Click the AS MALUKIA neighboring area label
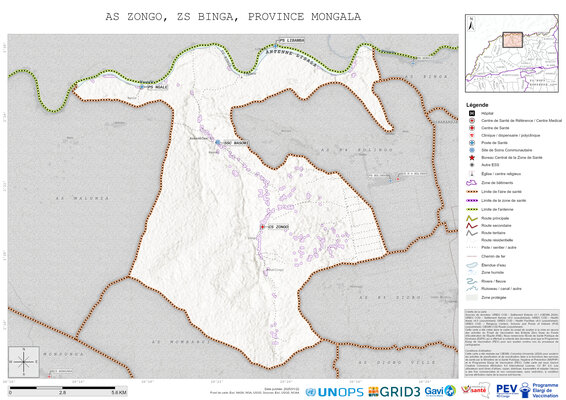The image size is (566, 400). [83, 198]
